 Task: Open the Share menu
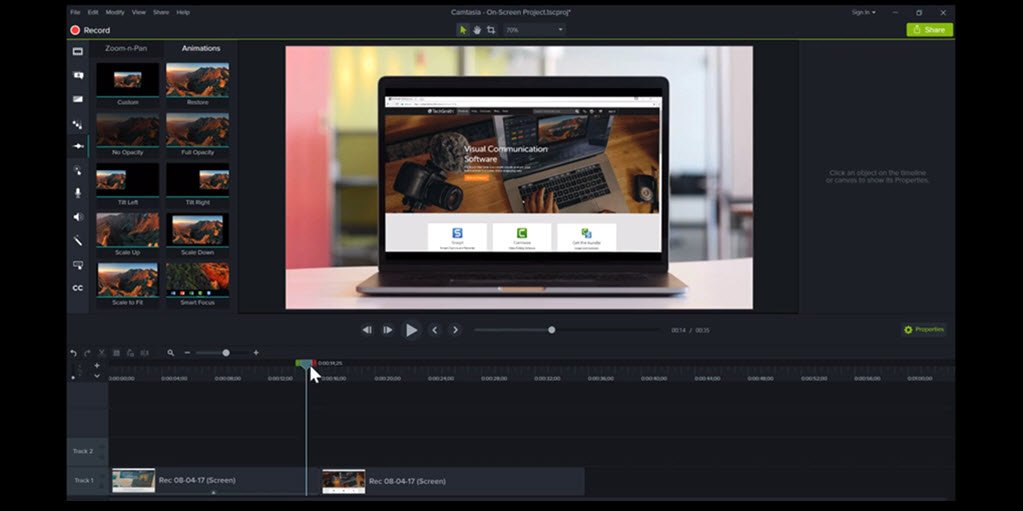click(160, 12)
